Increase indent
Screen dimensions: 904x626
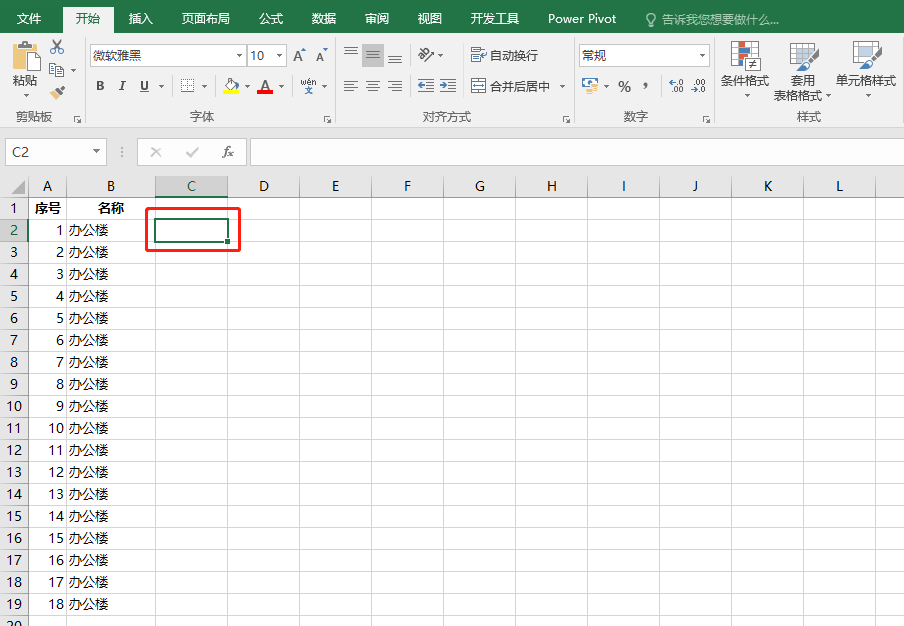(448, 86)
